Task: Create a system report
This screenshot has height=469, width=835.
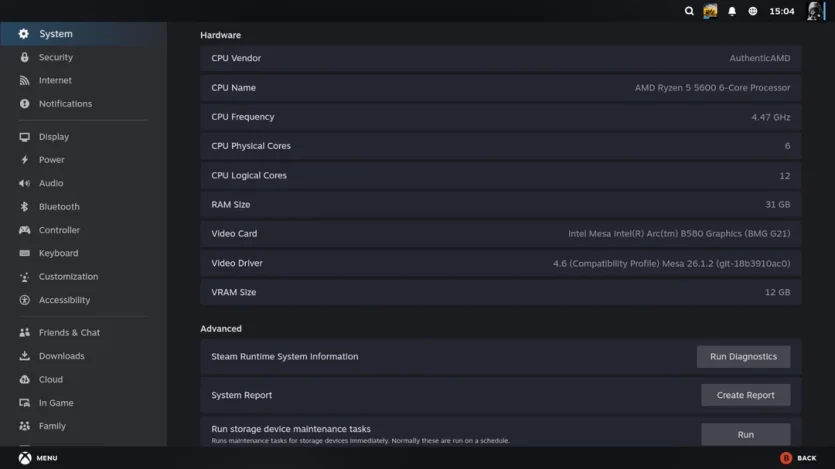Action: 746,395
